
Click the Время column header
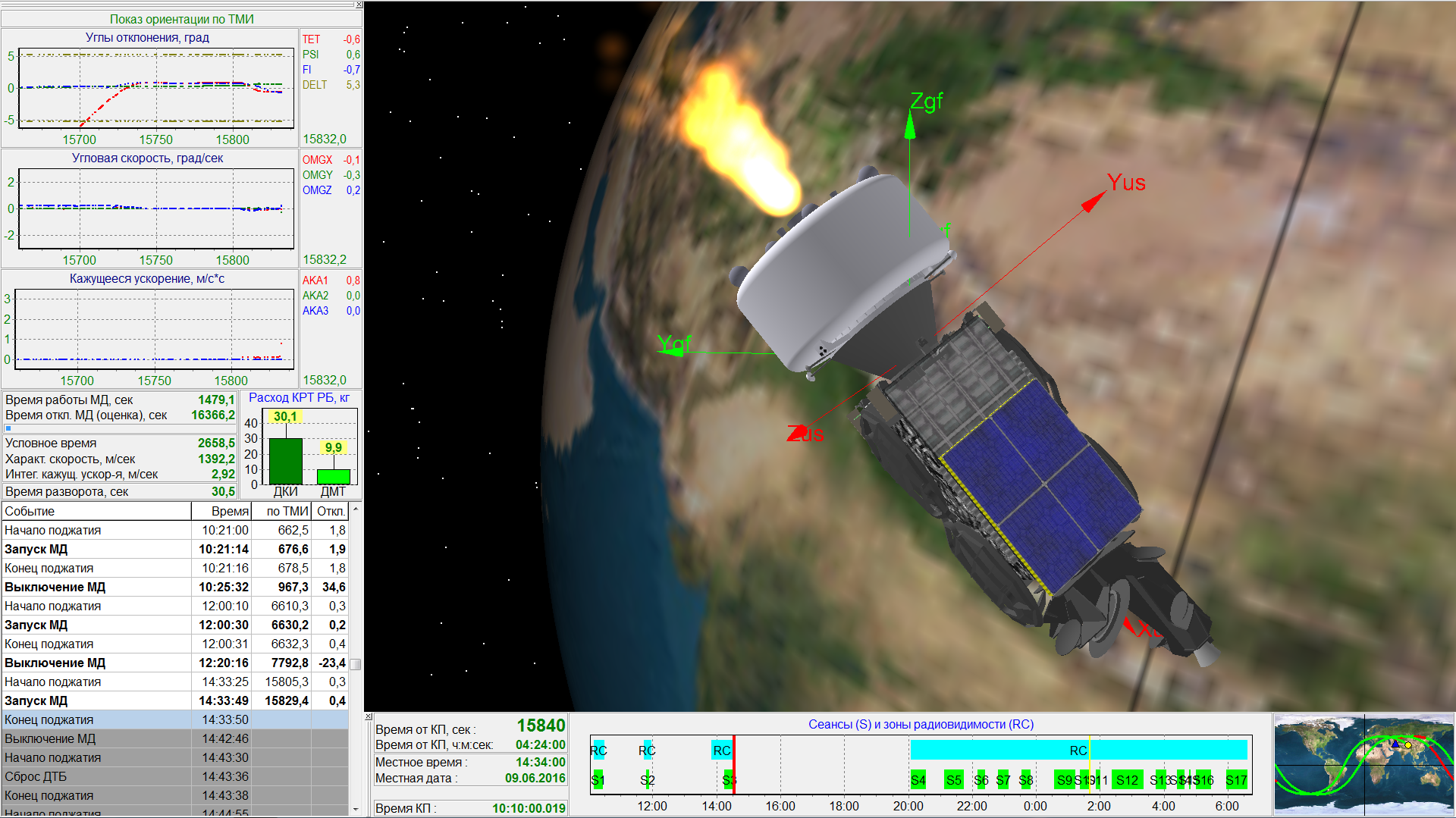[221, 511]
